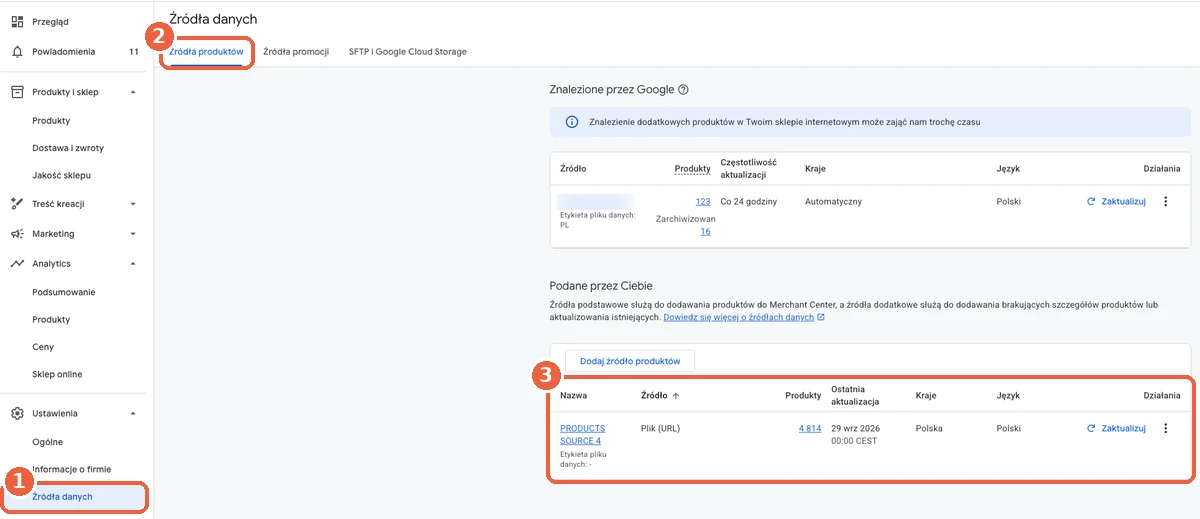
Task: Click Zaktualizuj for PRODUCTS SOURCE 4
Action: tap(1116, 428)
